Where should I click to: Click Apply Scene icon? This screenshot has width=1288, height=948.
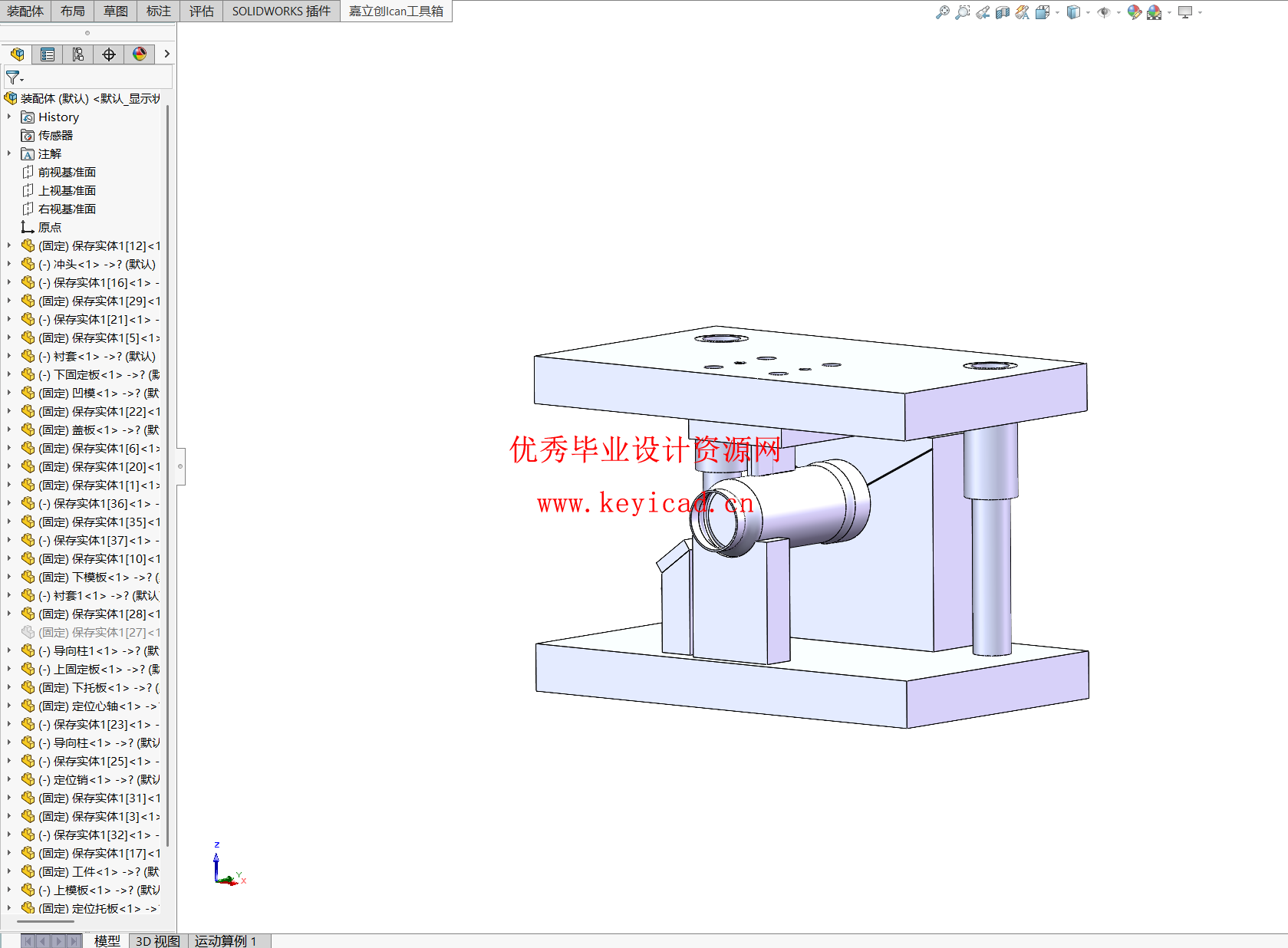point(1155,12)
